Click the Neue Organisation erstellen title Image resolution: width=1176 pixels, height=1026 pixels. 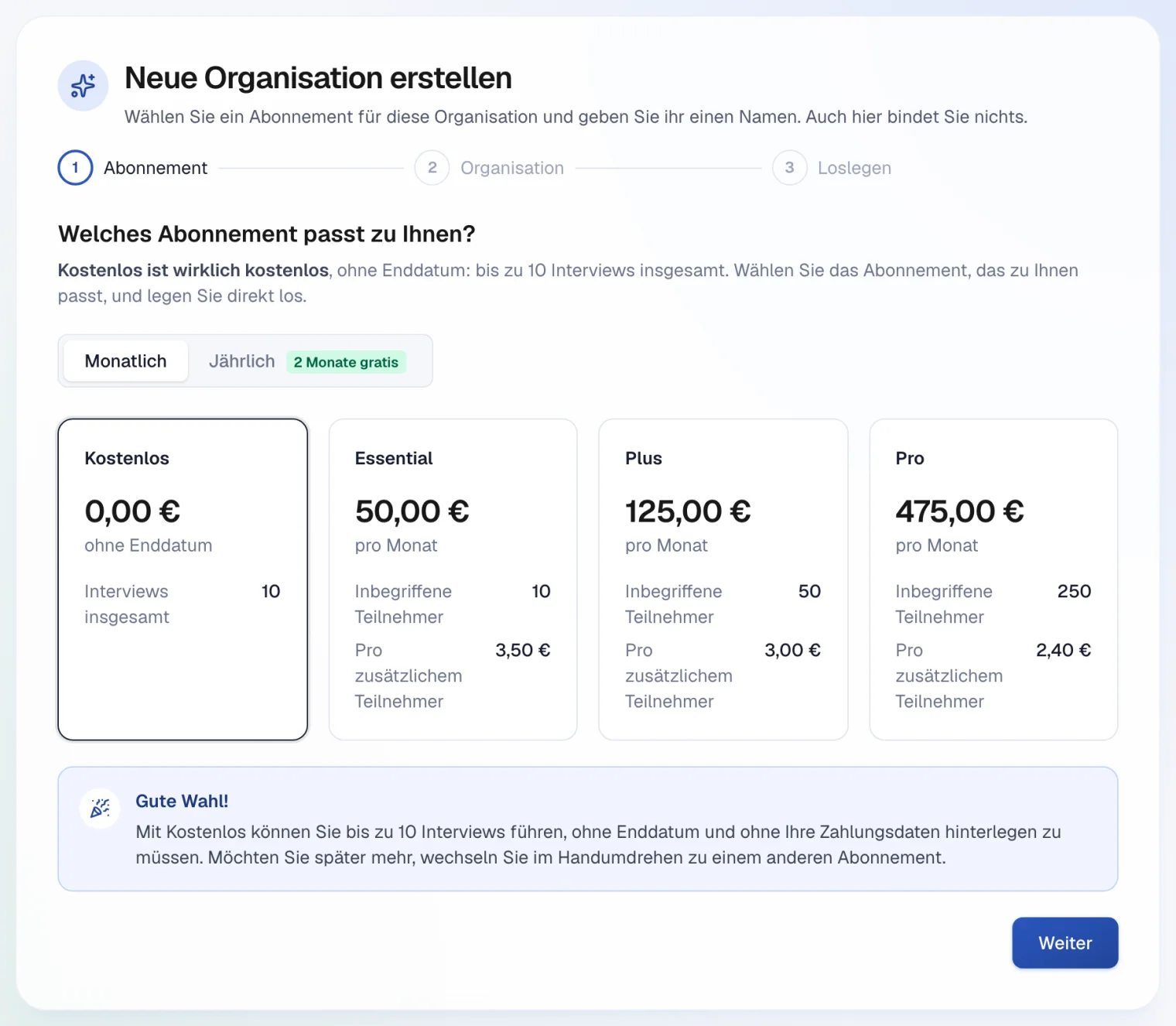click(318, 78)
